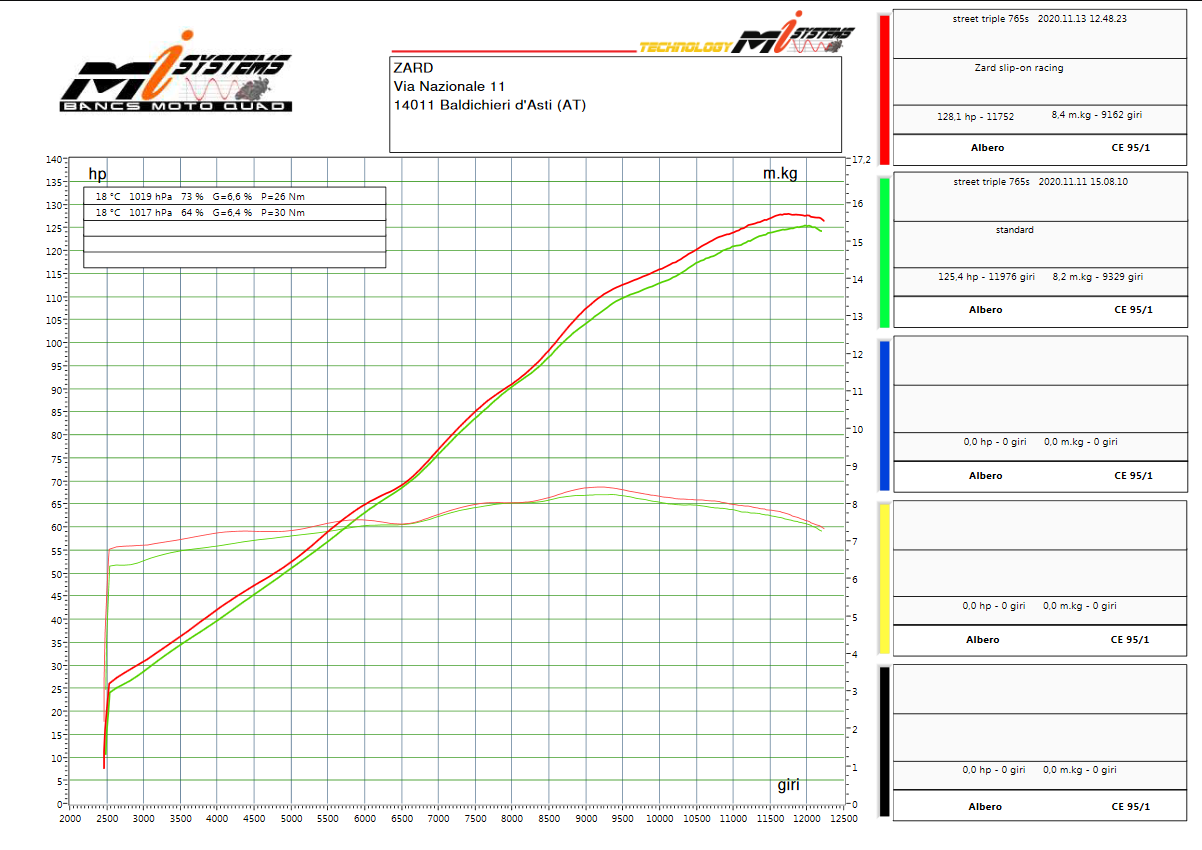The width and height of the screenshot is (1202, 850).
Task: Select the green run color bar
Action: [884, 252]
